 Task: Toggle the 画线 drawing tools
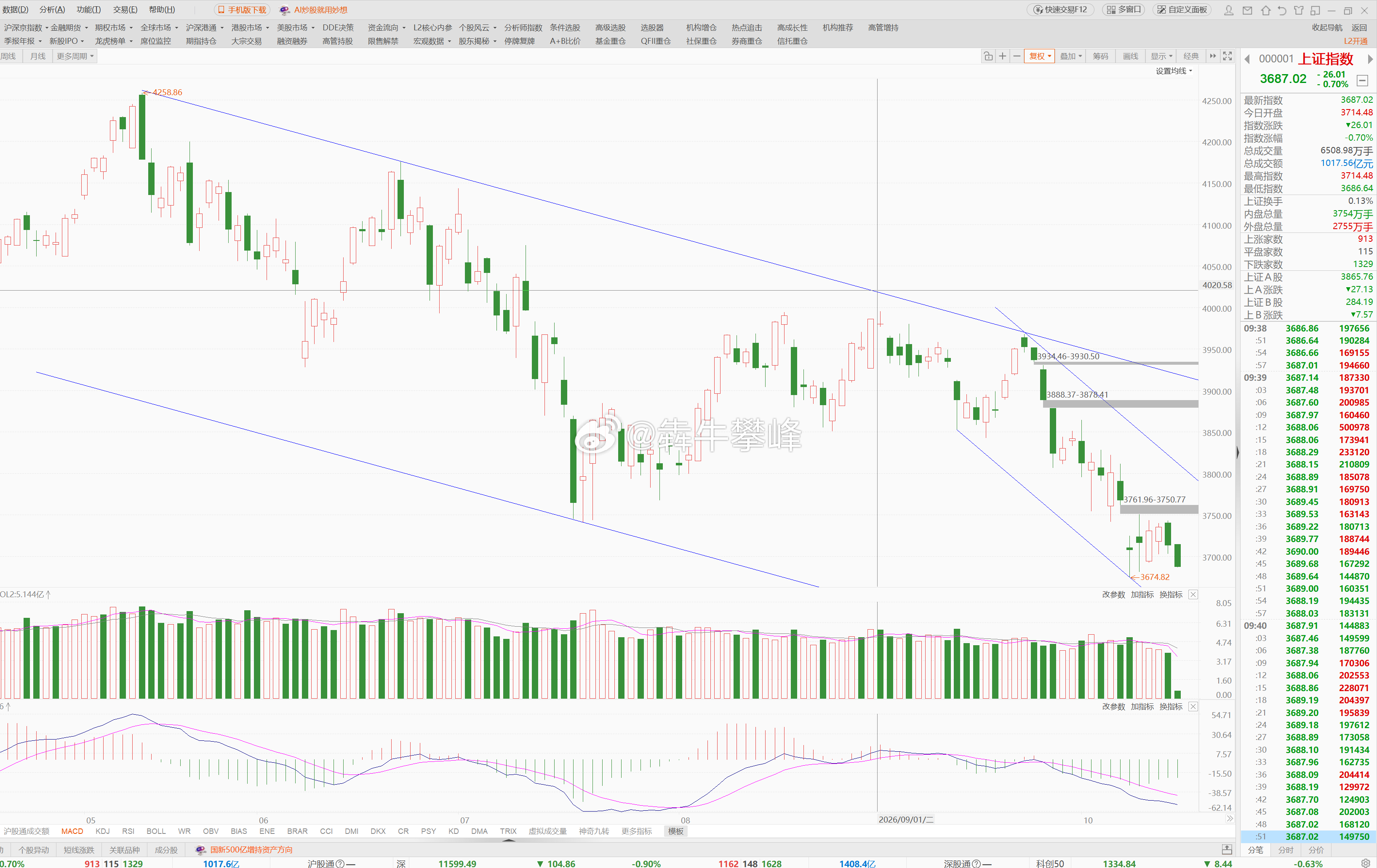(1131, 56)
